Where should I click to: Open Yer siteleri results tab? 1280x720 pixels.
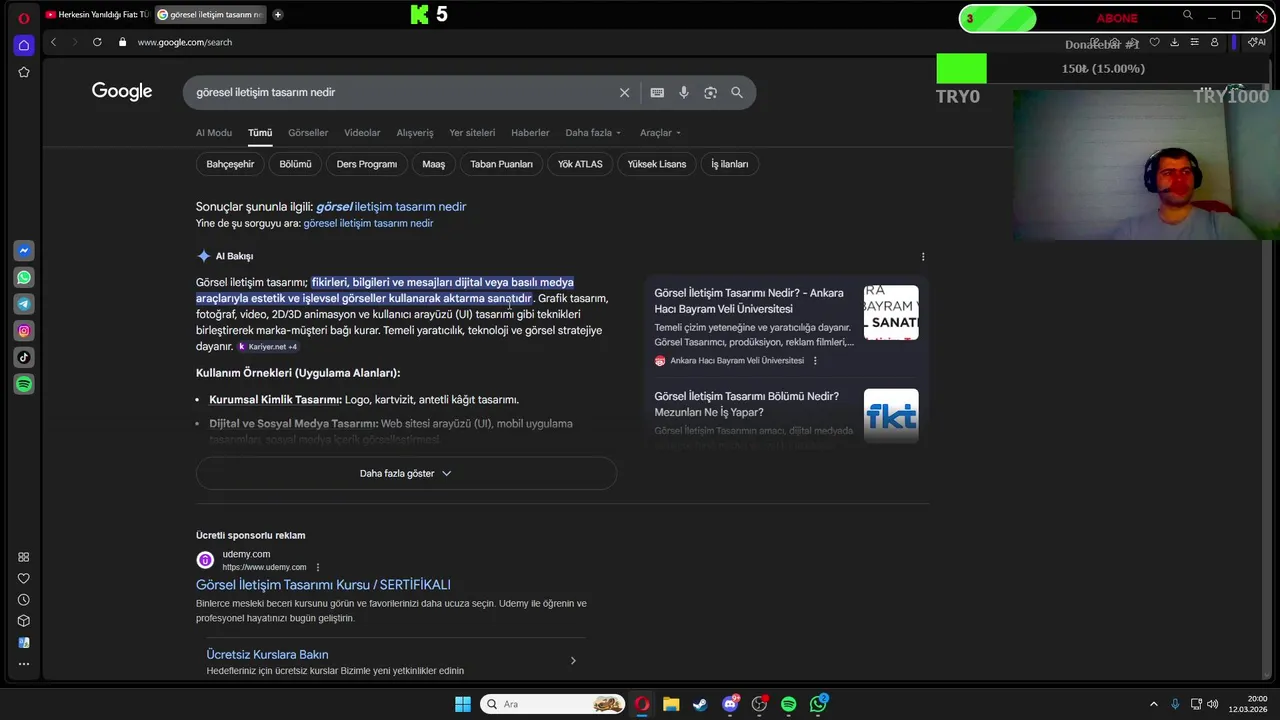tap(472, 133)
